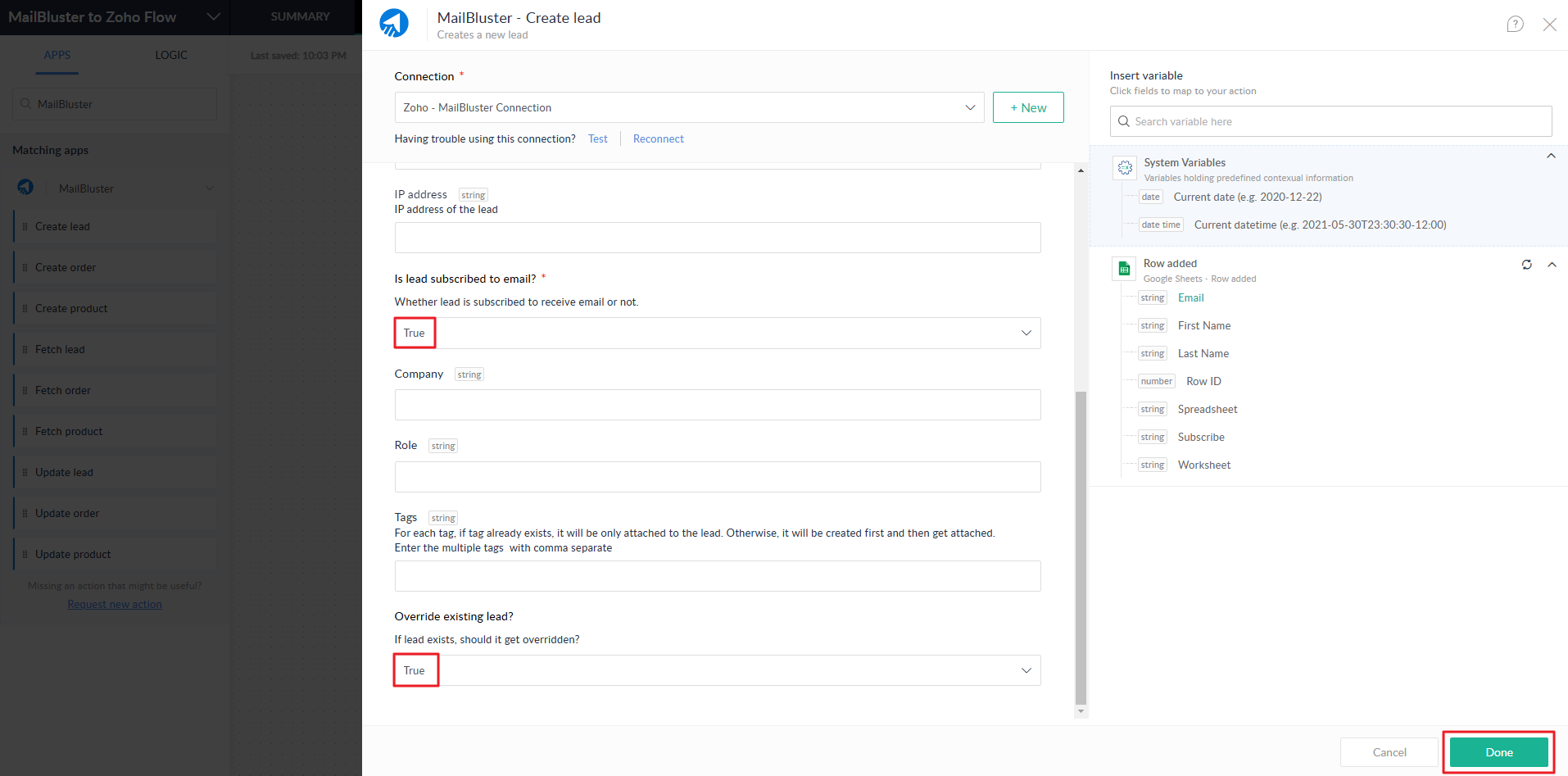Screen dimensions: 1568x776
Task: Close the Create lead dialog
Action: coord(1549,25)
